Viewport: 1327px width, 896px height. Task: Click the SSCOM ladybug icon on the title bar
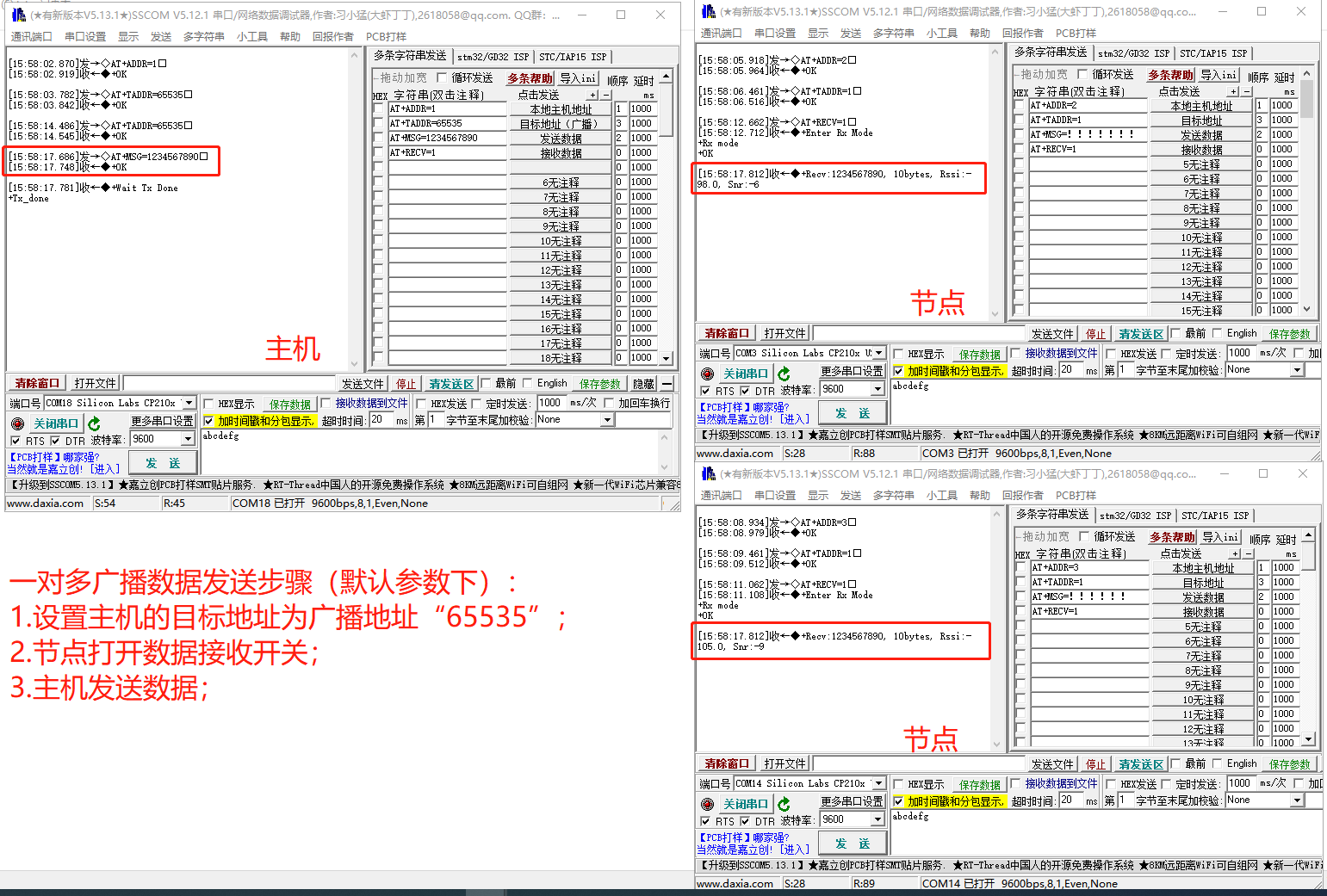(x=19, y=15)
